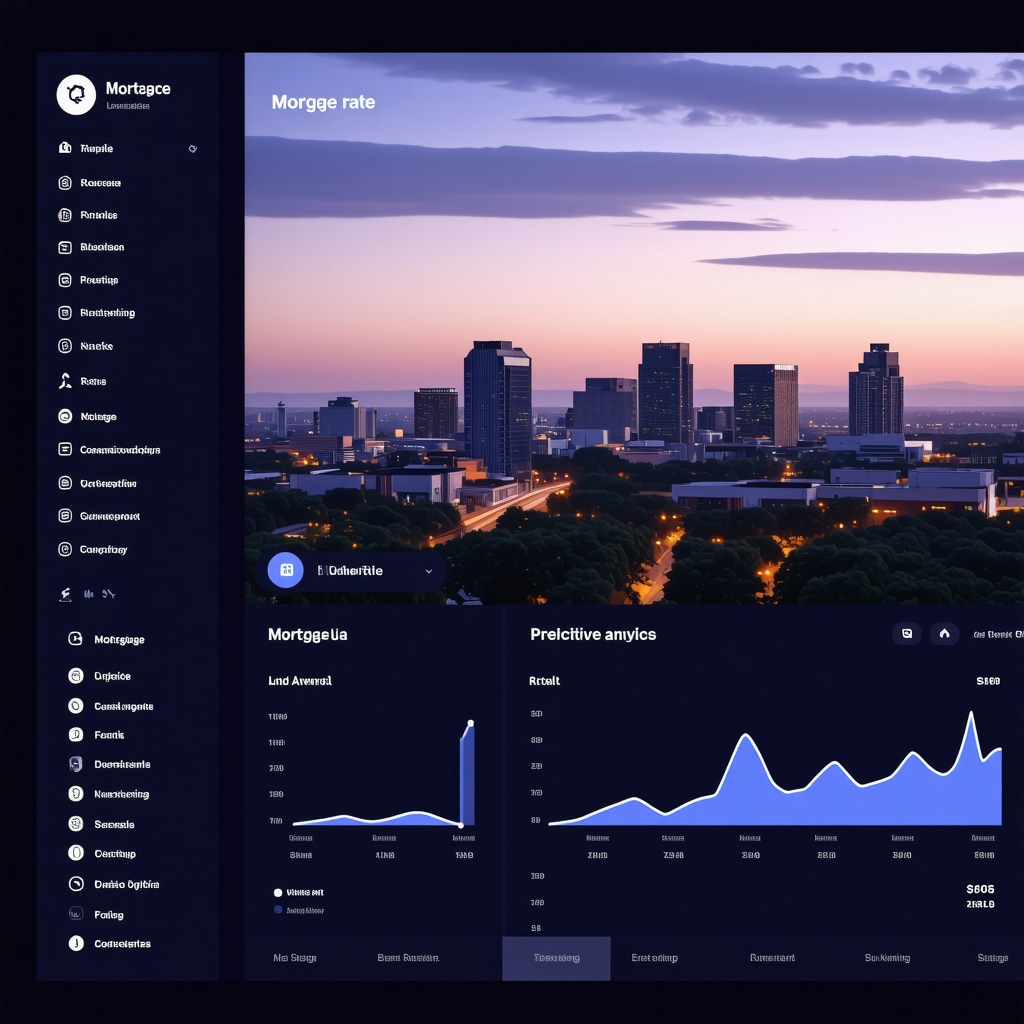The image size is (1024, 1024).
Task: Click the icon beside 'Nesrcbeing' sidebar item
Action: [x=76, y=793]
